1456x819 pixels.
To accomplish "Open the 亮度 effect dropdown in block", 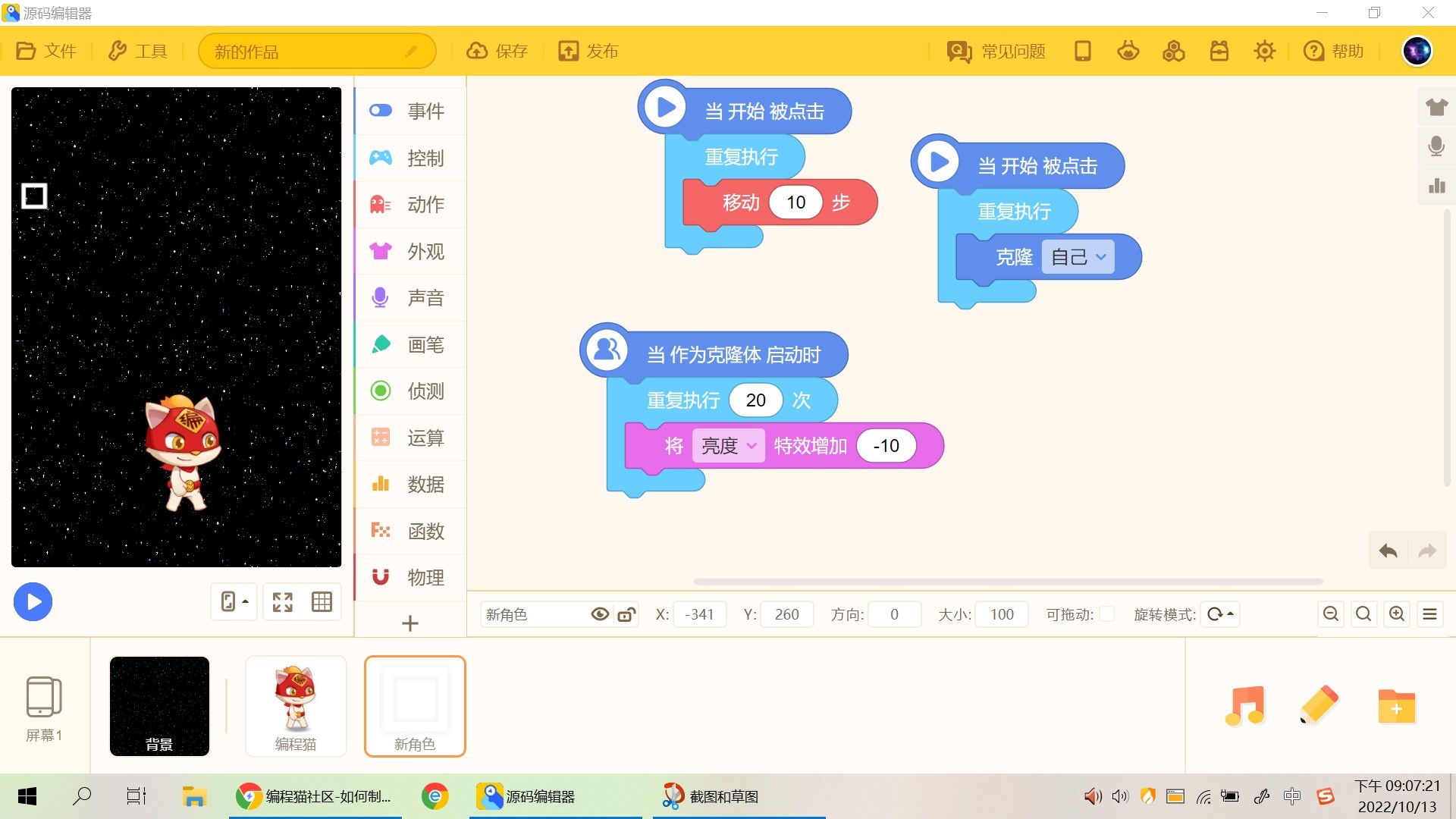I will (728, 446).
